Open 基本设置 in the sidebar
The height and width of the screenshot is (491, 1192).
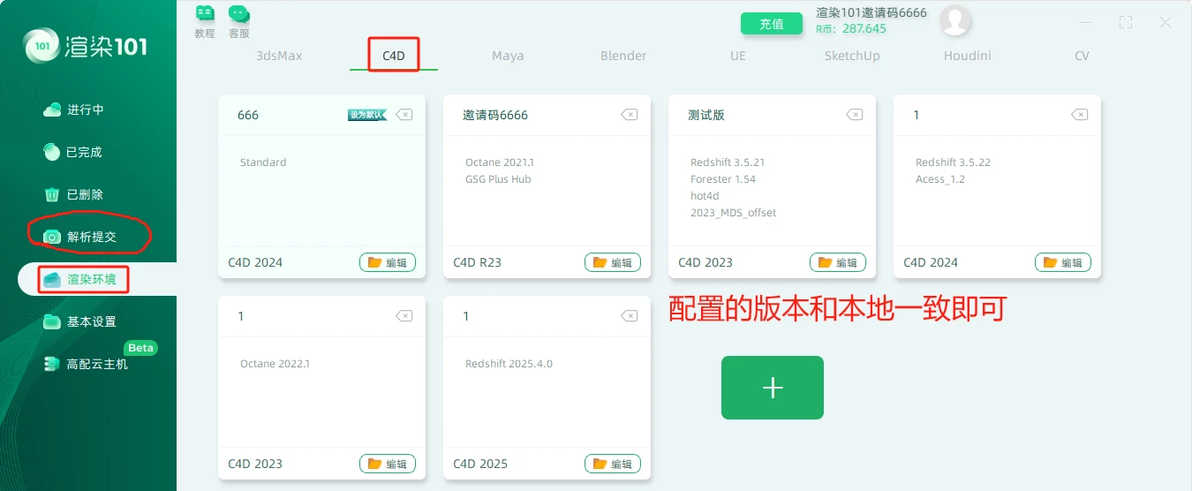80,322
